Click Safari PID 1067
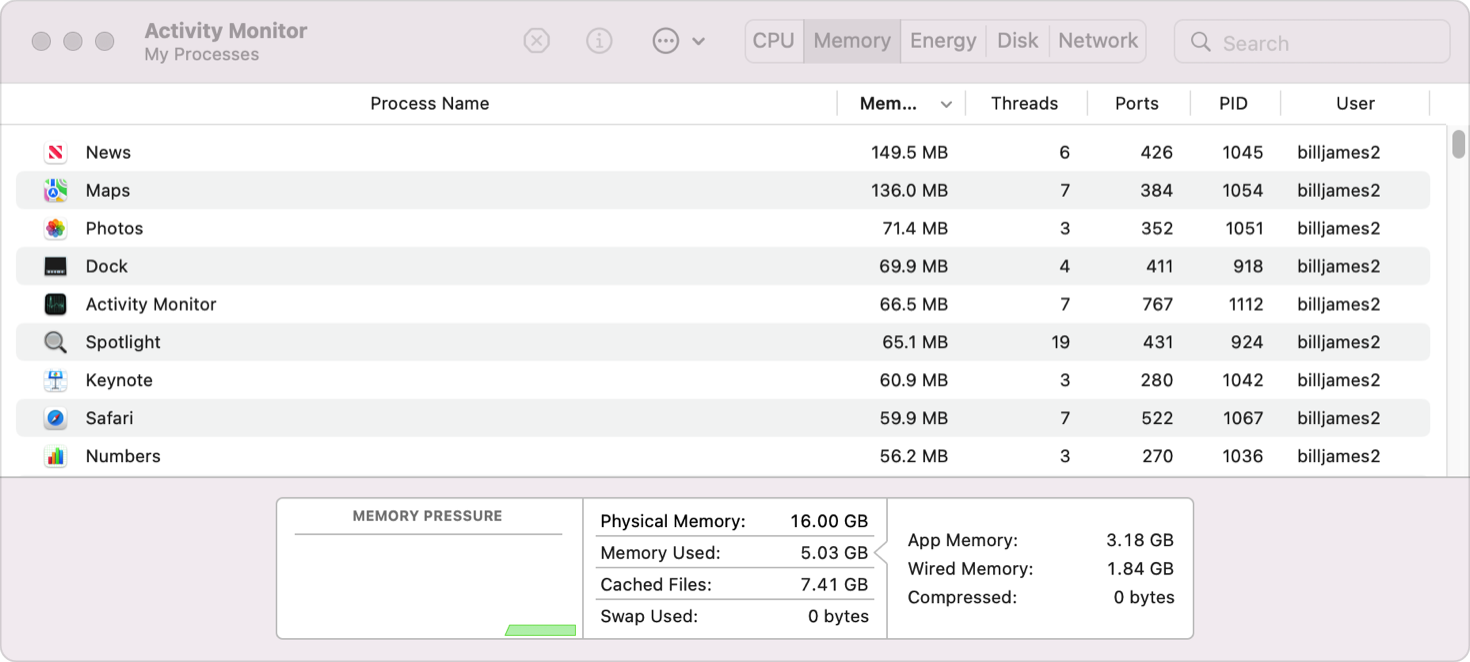This screenshot has height=662, width=1470. click(1243, 418)
